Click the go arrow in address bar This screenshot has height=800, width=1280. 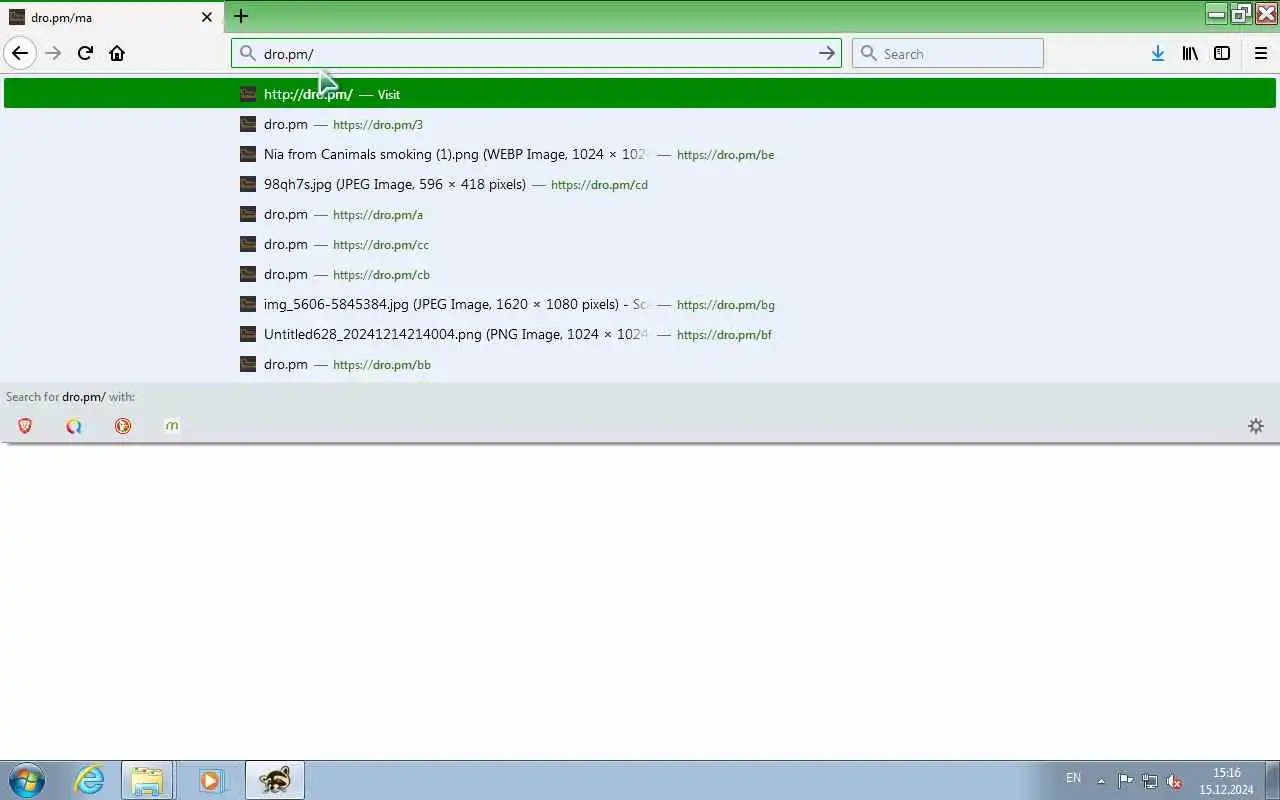click(826, 53)
